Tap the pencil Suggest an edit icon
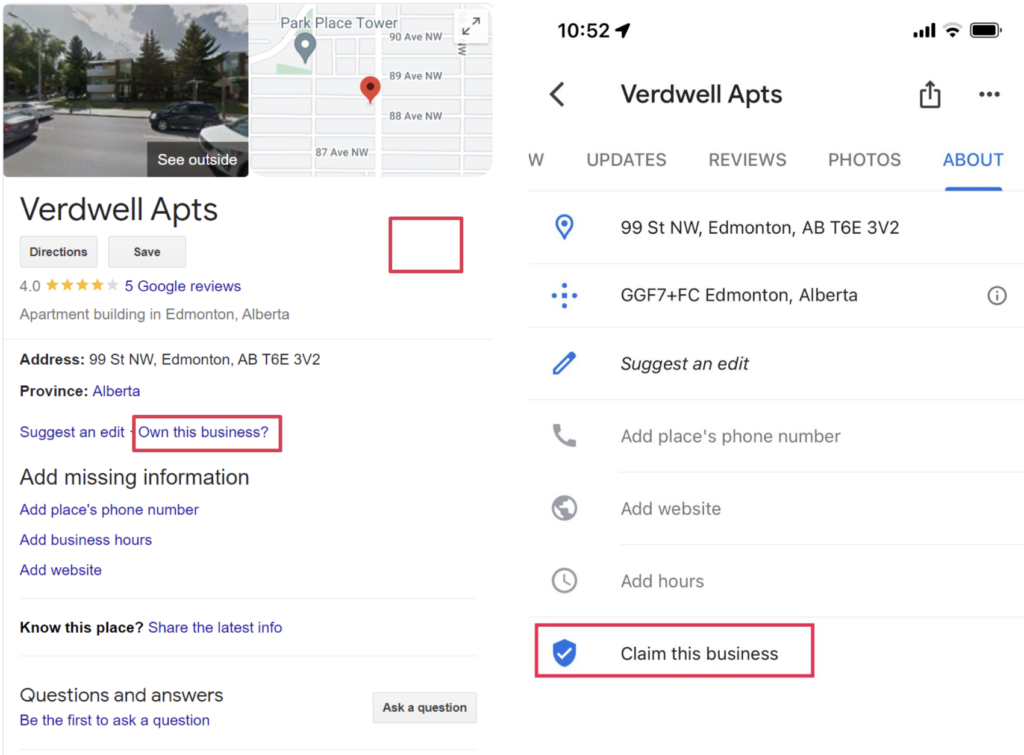This screenshot has width=1024, height=755. pos(565,364)
